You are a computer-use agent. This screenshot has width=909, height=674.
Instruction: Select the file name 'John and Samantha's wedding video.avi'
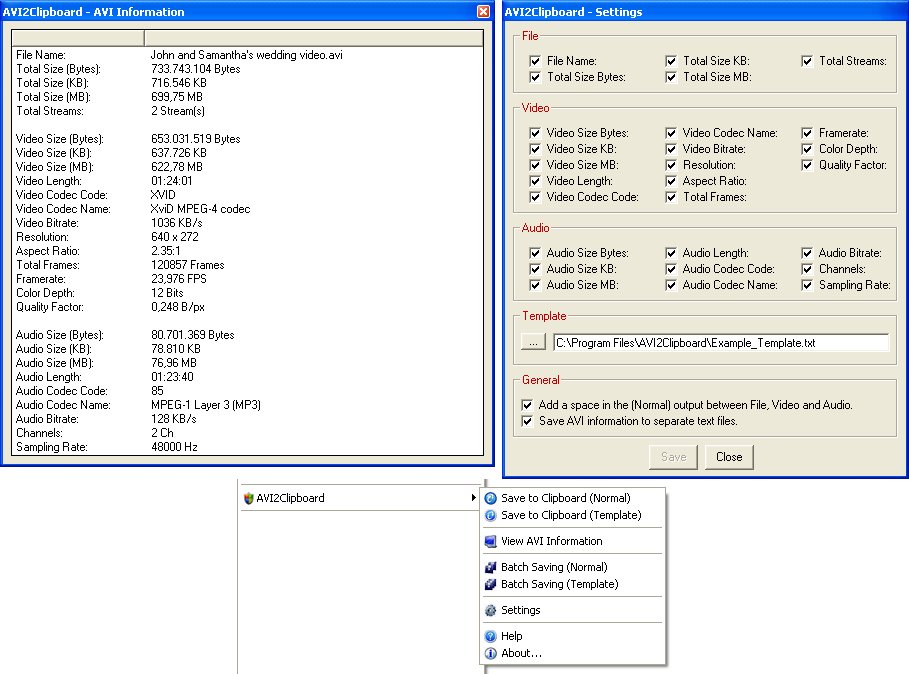246,55
